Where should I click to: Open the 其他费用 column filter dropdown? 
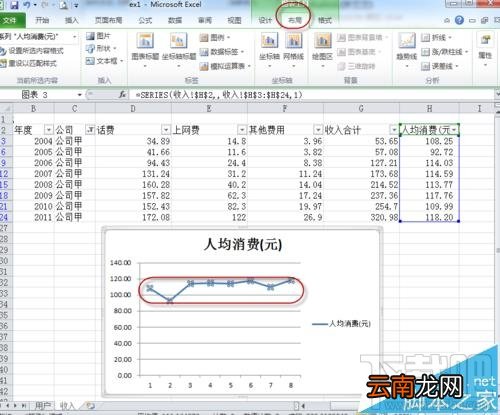click(318, 129)
